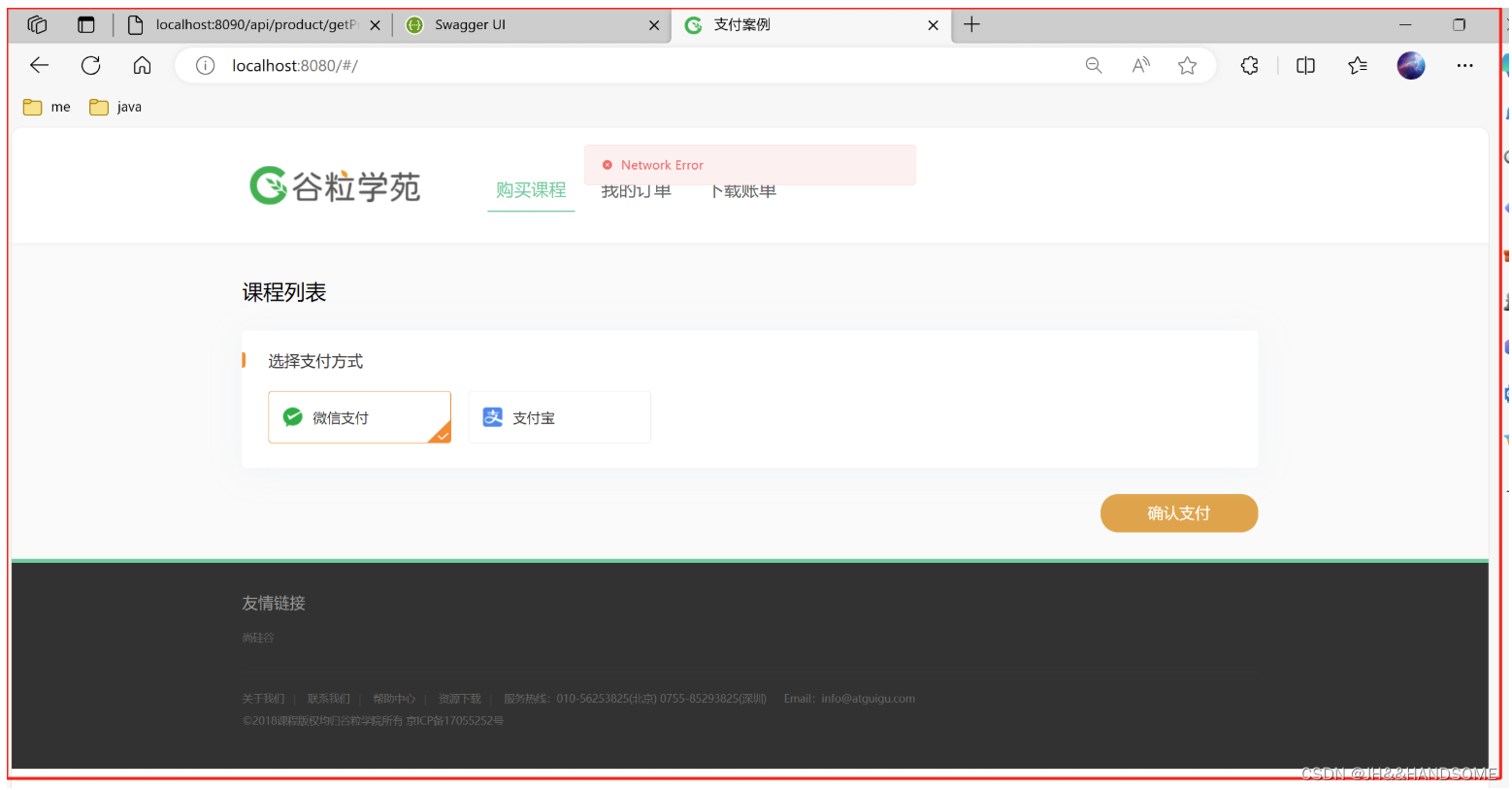Open the 我的订单 navigation tab

[x=637, y=191]
